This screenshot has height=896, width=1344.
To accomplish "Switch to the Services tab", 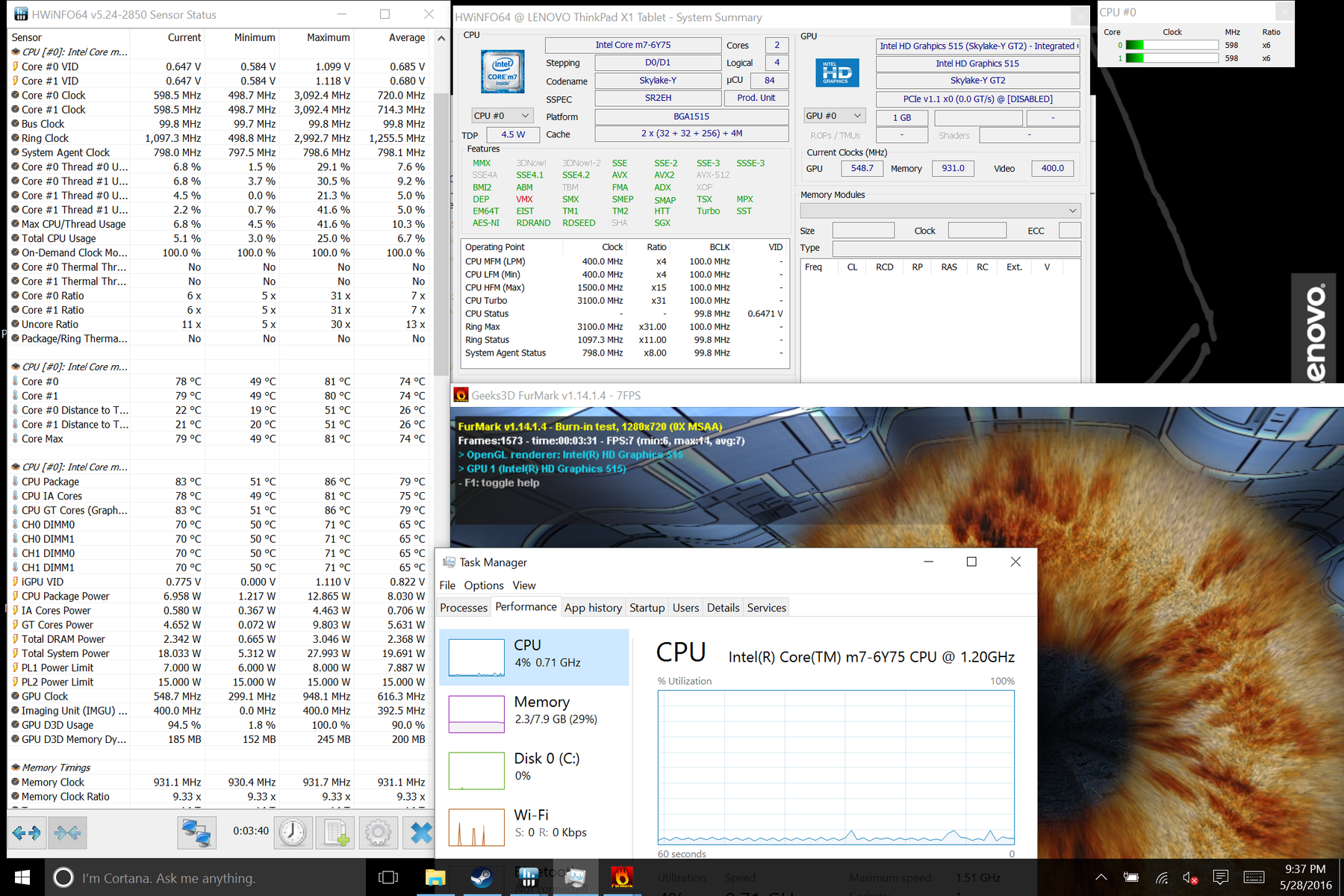I will [x=766, y=608].
